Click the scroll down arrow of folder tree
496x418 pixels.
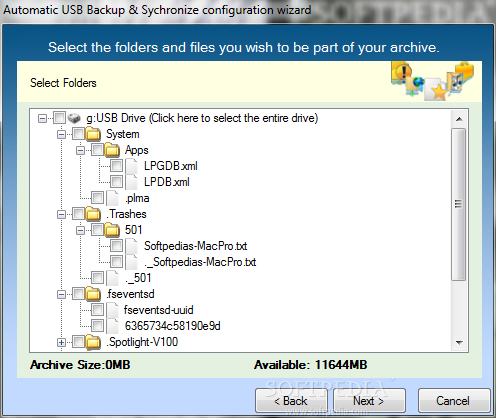[459, 343]
